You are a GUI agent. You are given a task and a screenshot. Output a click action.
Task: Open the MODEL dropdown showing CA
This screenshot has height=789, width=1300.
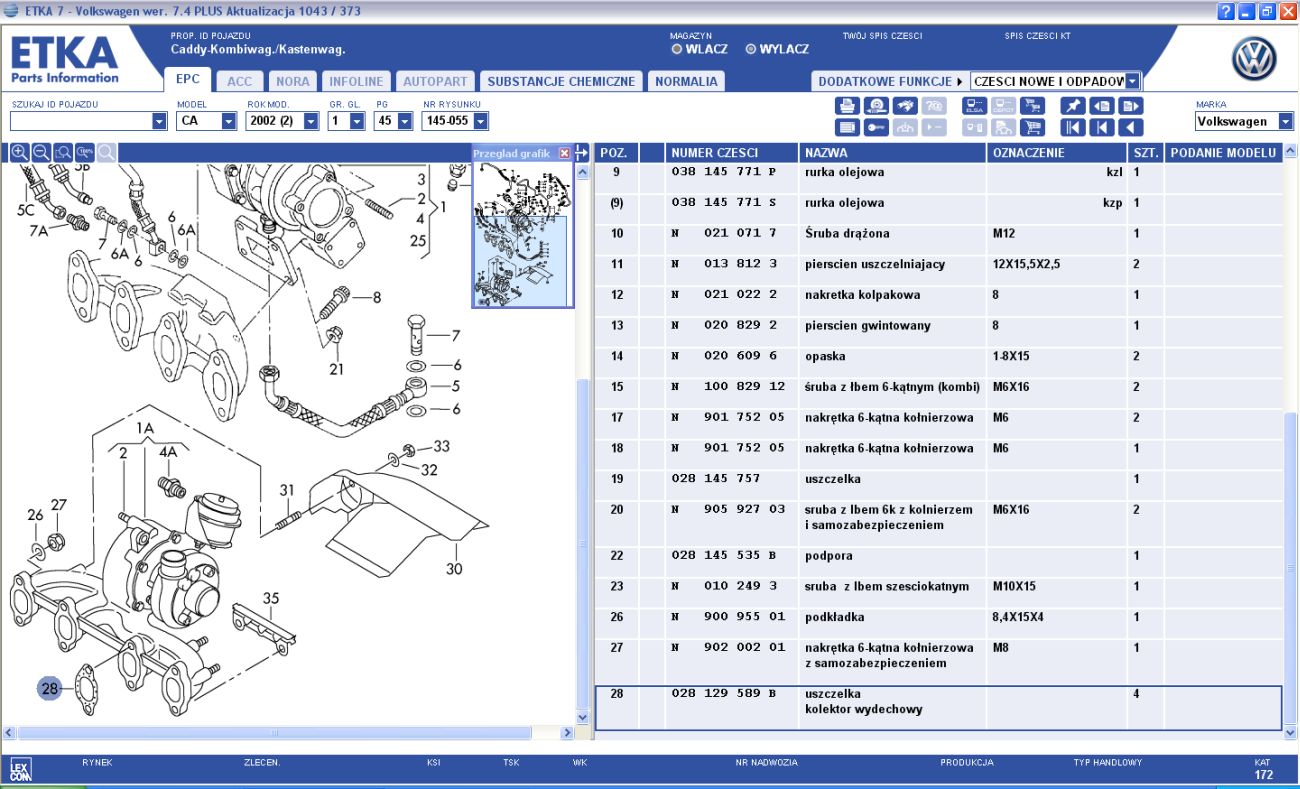(228, 121)
